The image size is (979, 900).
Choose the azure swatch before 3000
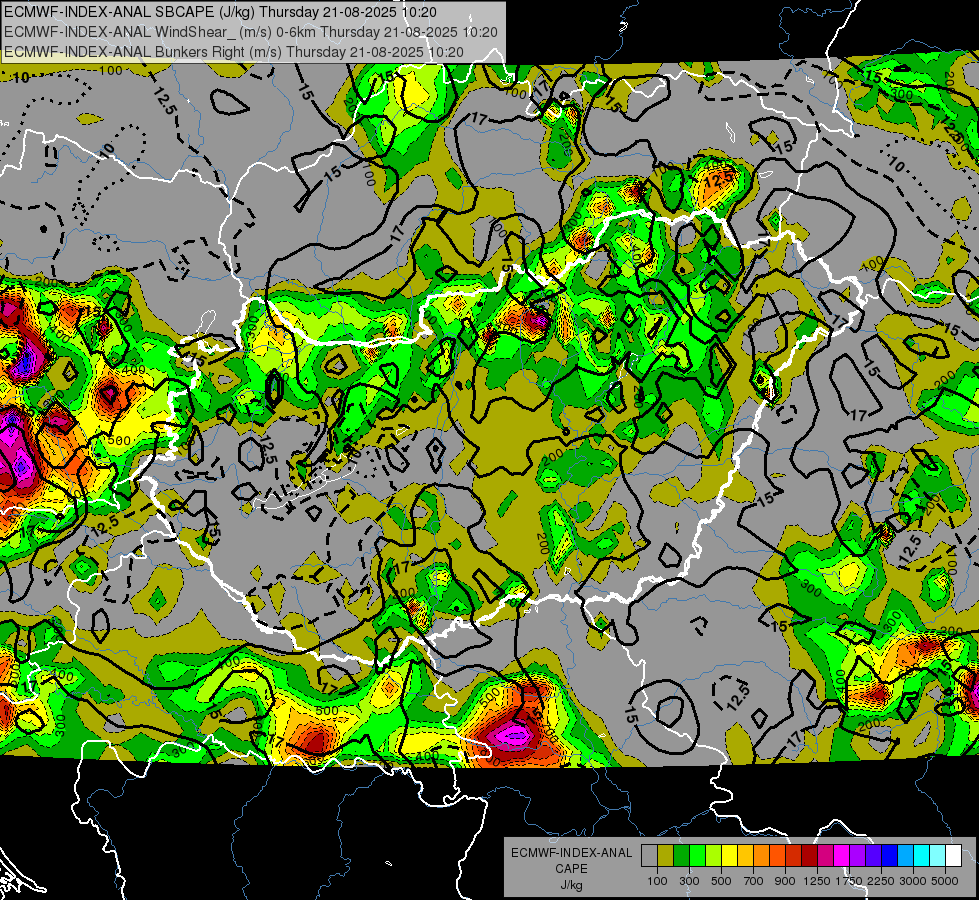pyautogui.click(x=905, y=855)
